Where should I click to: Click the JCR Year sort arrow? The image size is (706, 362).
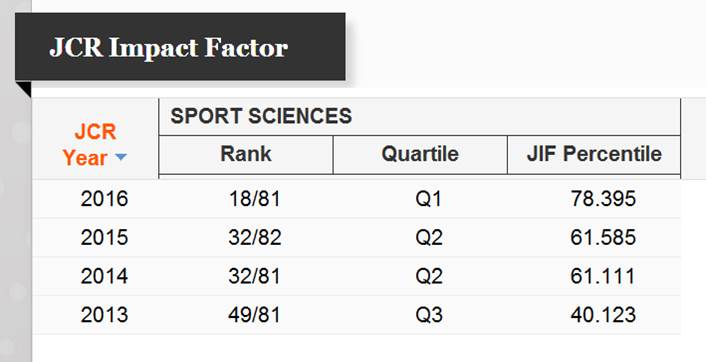pos(121,157)
